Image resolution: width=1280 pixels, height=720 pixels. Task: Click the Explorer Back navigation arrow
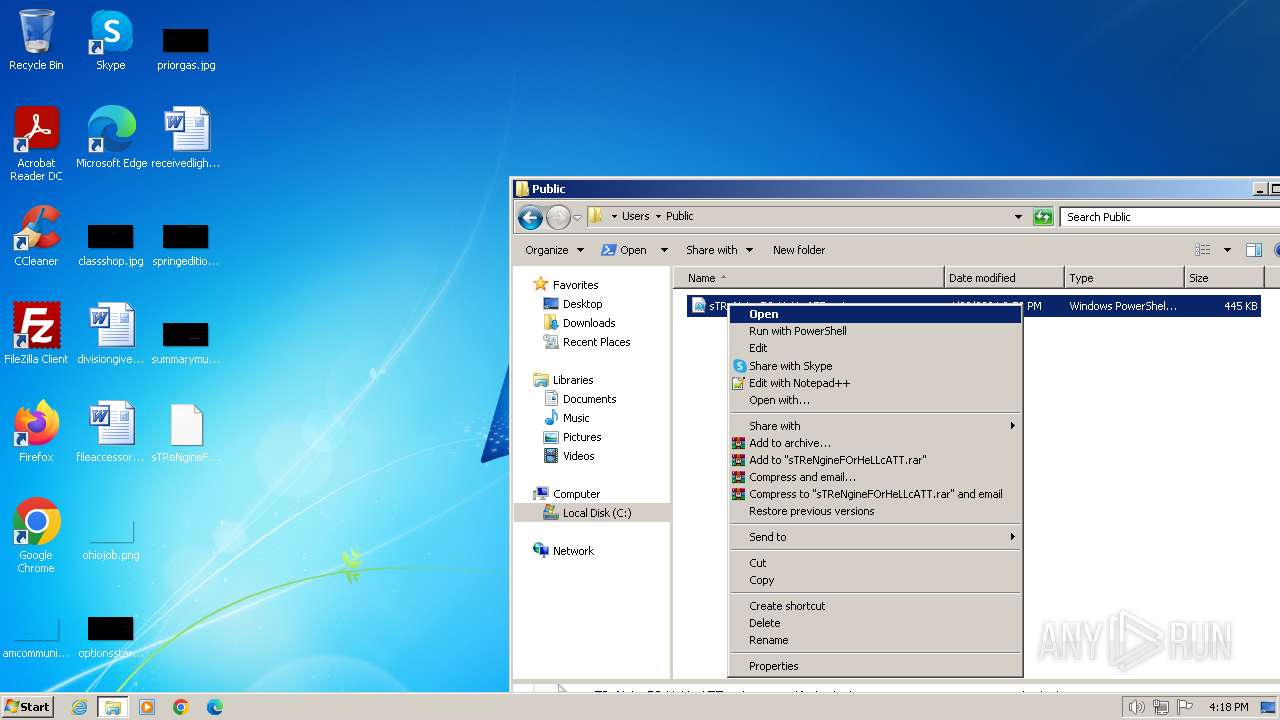531,217
